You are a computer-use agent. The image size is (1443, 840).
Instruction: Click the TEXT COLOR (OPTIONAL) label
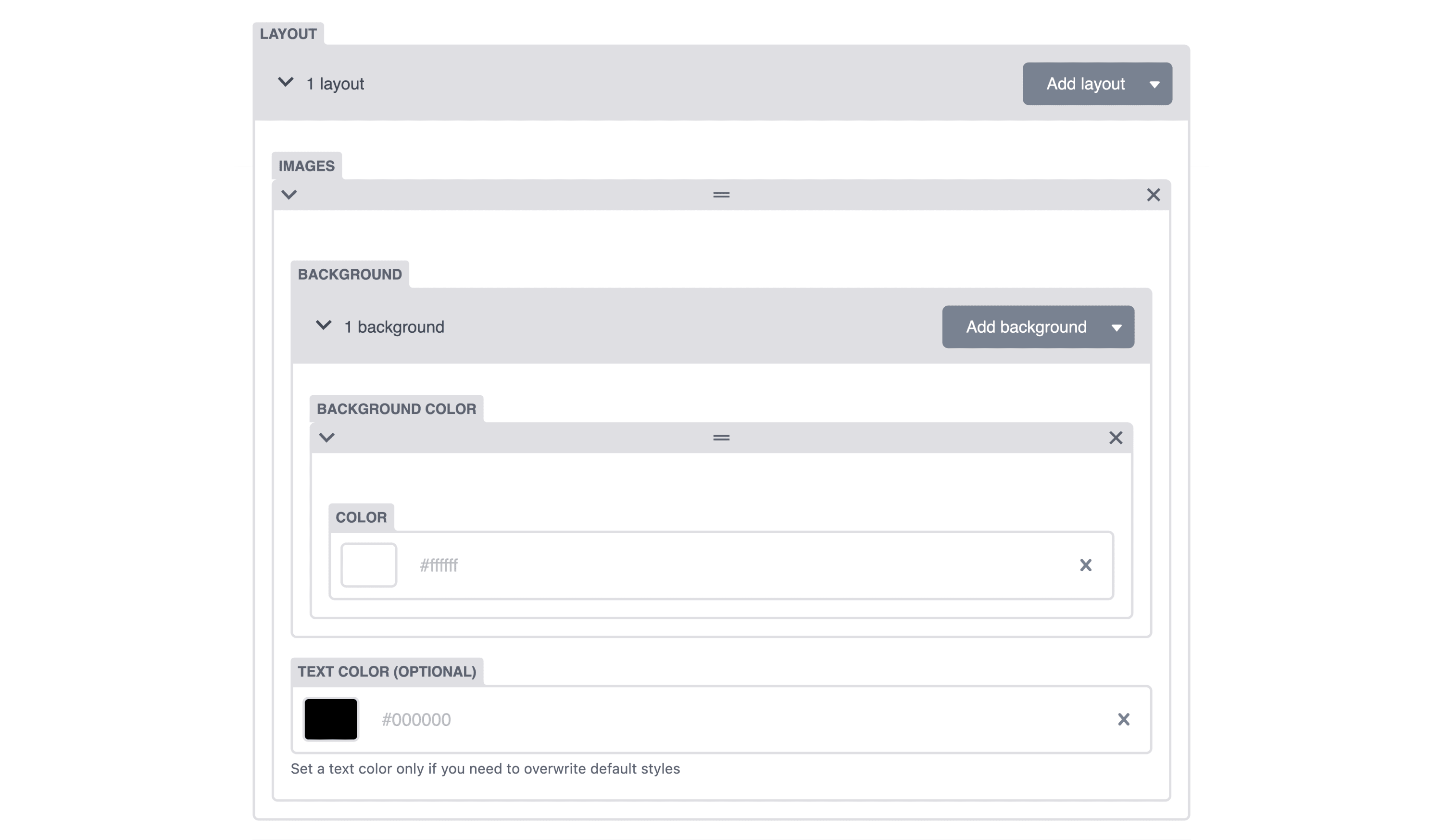387,671
